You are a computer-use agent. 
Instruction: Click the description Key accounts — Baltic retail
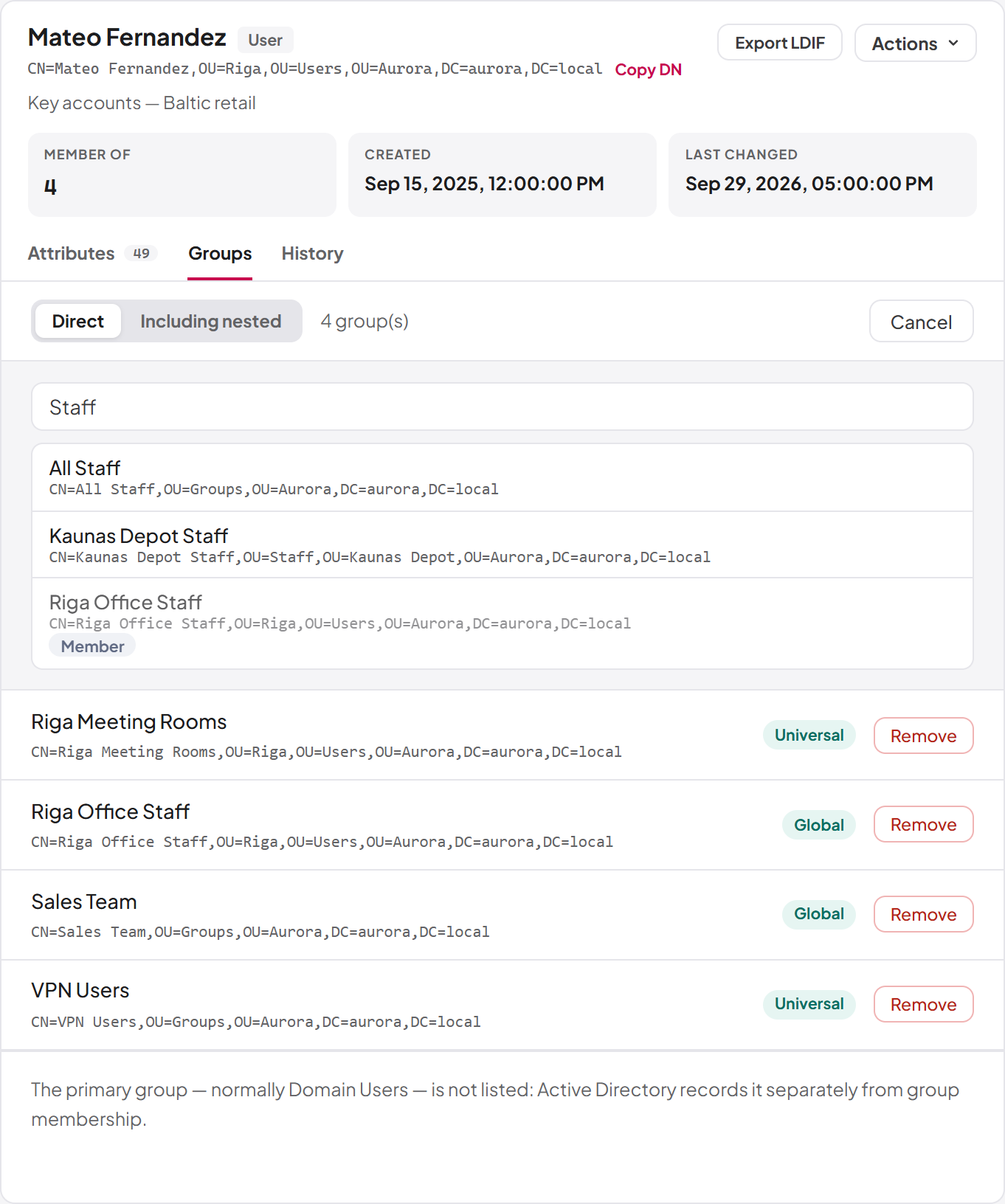click(x=142, y=103)
